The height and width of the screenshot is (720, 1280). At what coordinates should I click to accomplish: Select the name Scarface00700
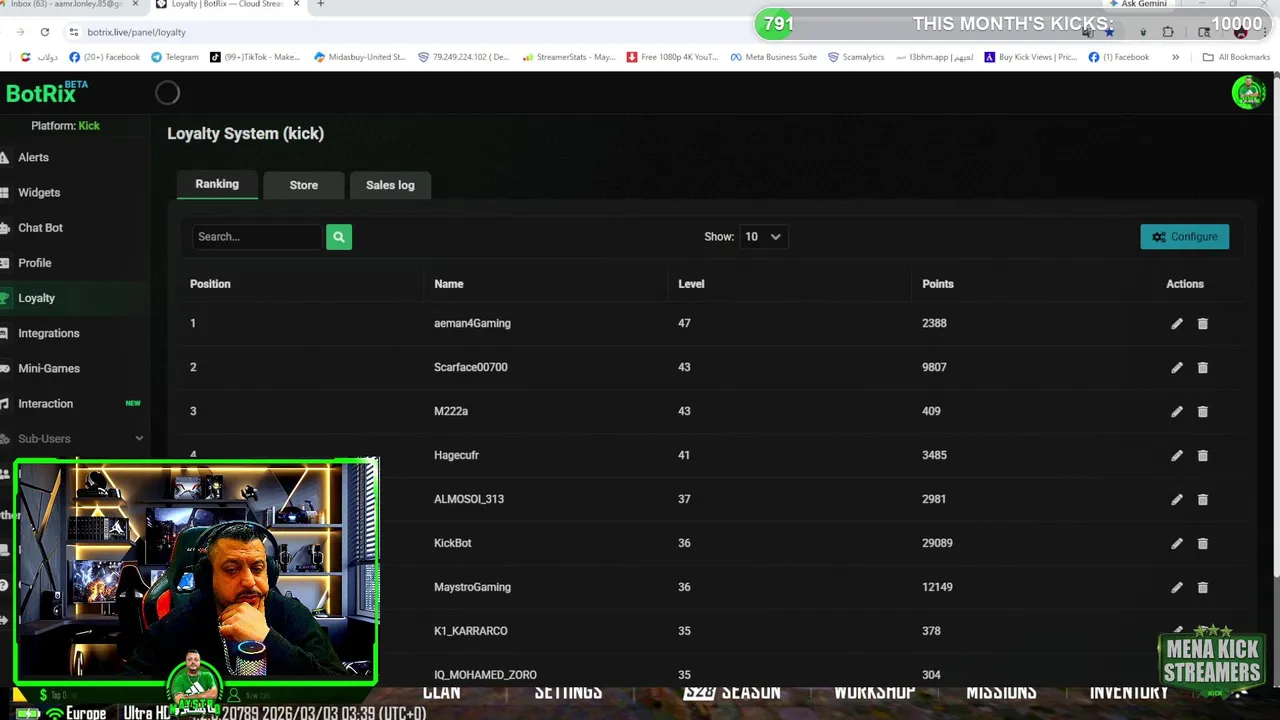tap(471, 367)
